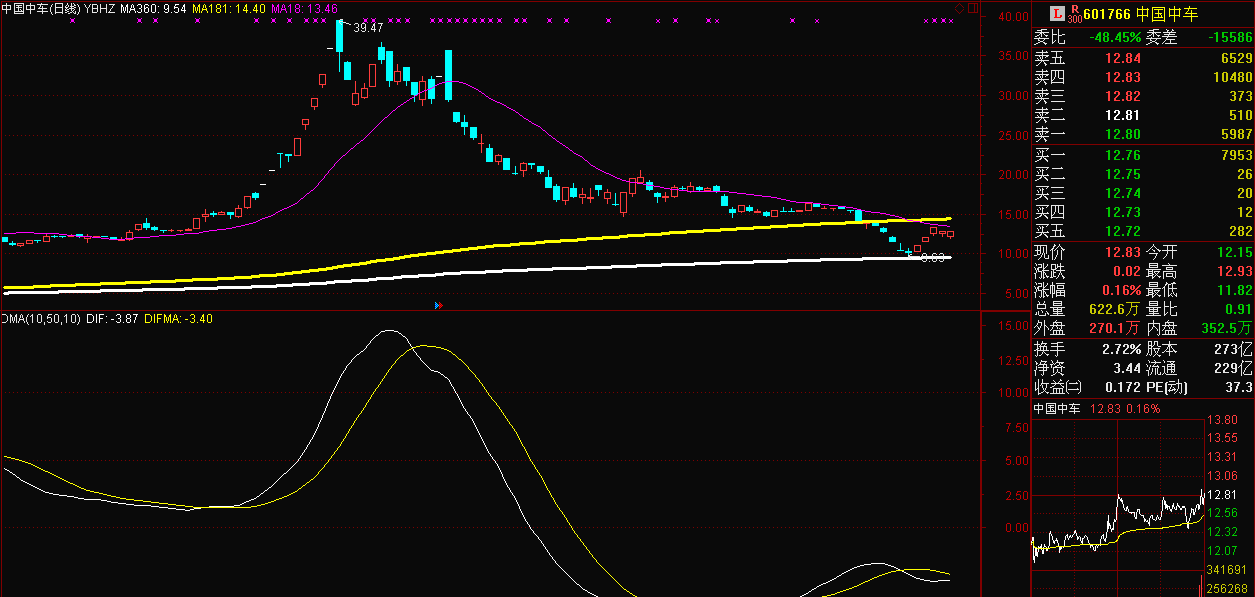Select the magenta MA18: 13.46 readout
Image resolution: width=1255 pixels, height=597 pixels.
pos(304,8)
